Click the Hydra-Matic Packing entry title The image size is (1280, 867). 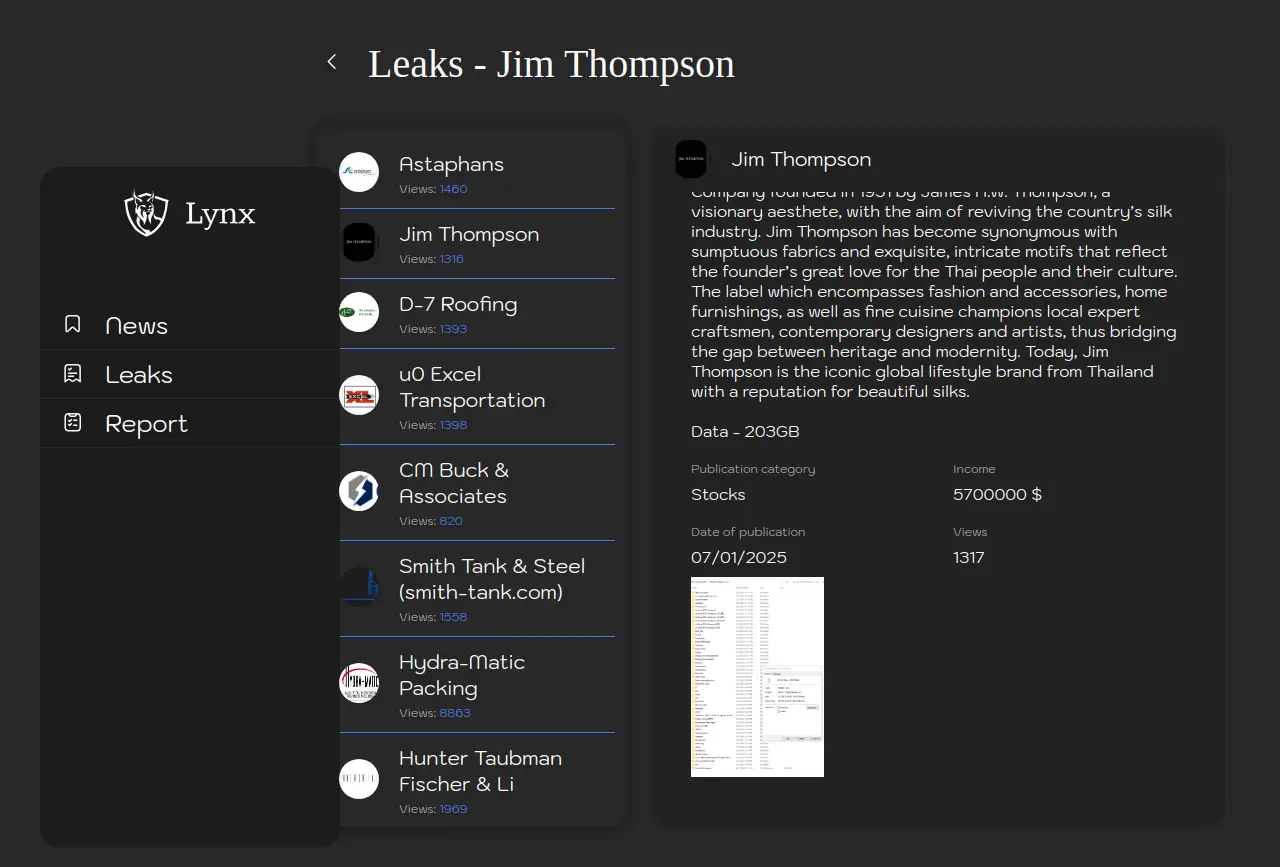tap(461, 675)
